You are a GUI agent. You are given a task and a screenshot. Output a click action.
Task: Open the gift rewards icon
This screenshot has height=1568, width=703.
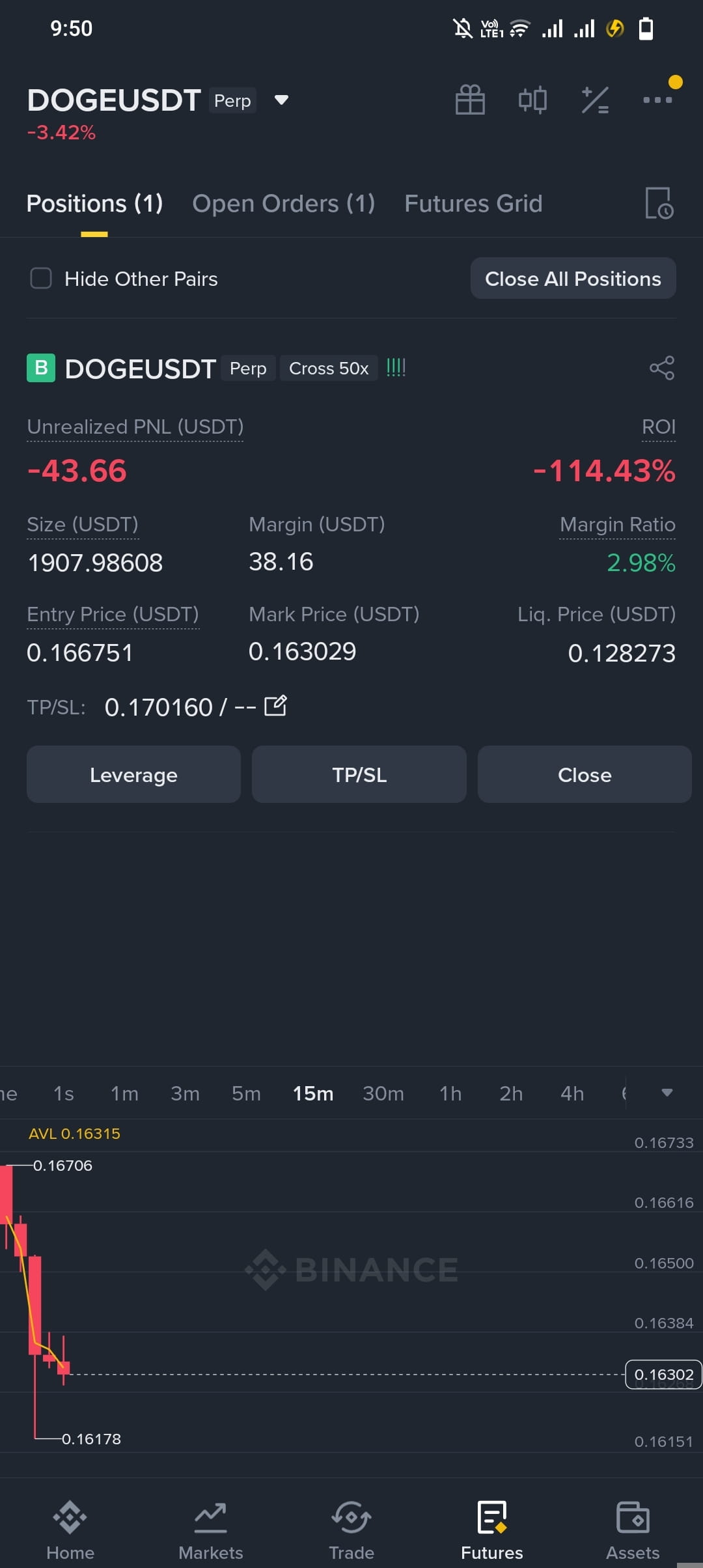tap(470, 100)
